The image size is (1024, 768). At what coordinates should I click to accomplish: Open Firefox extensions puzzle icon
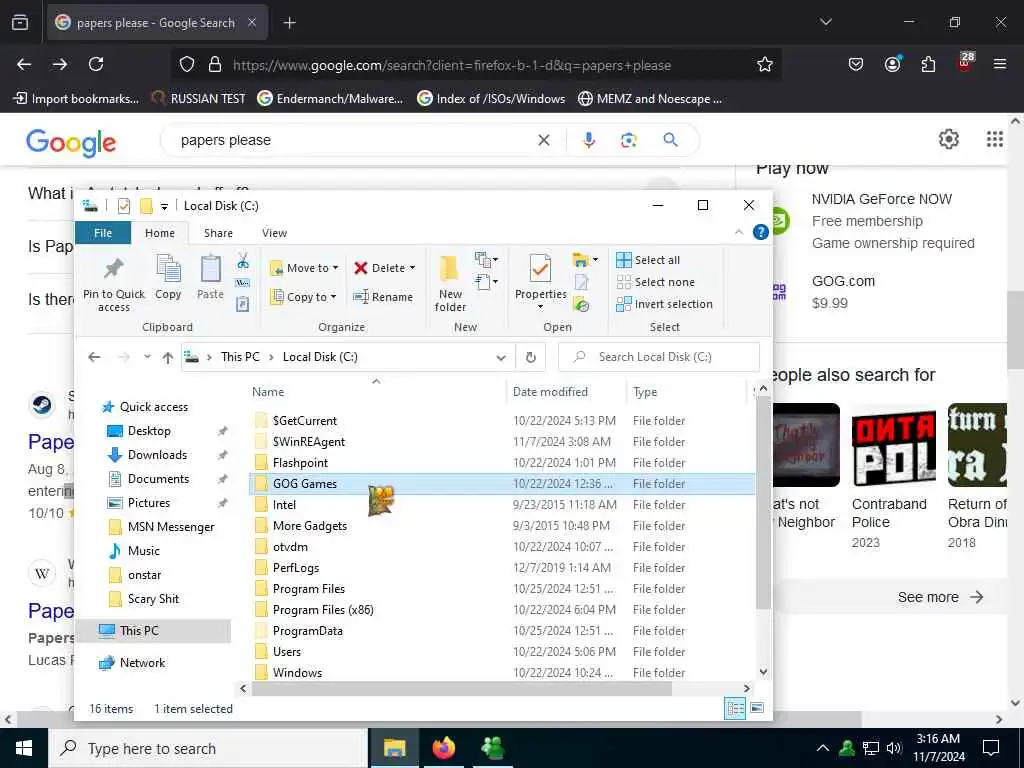[928, 64]
